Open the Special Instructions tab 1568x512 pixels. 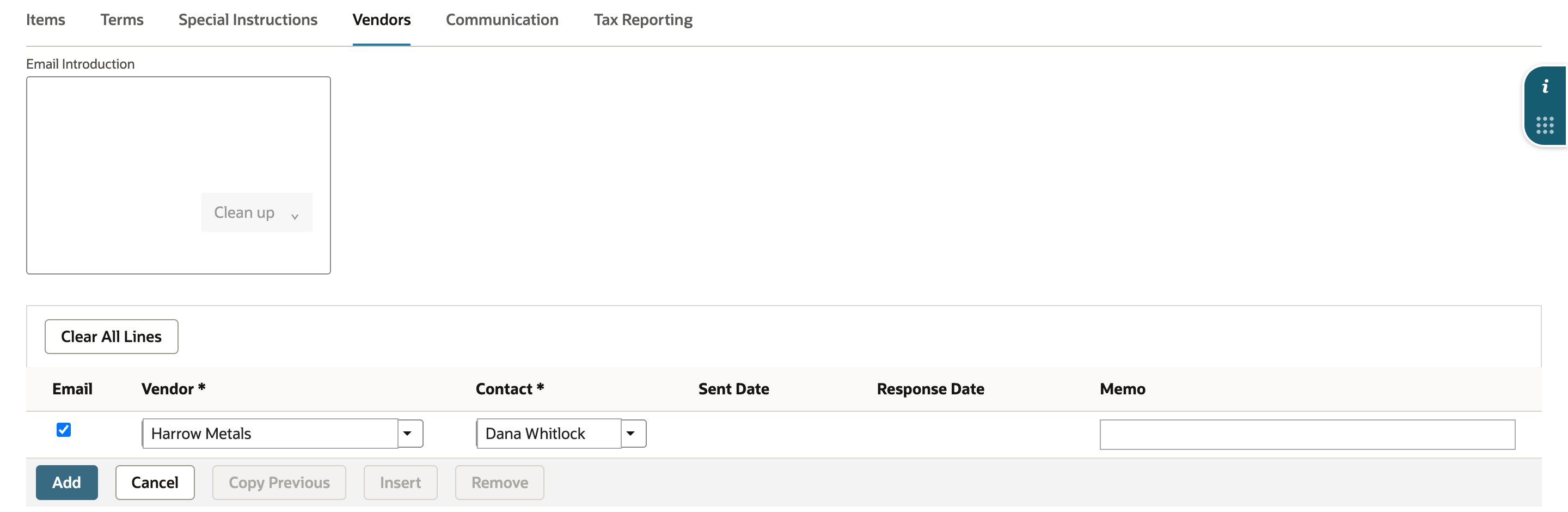tap(248, 20)
